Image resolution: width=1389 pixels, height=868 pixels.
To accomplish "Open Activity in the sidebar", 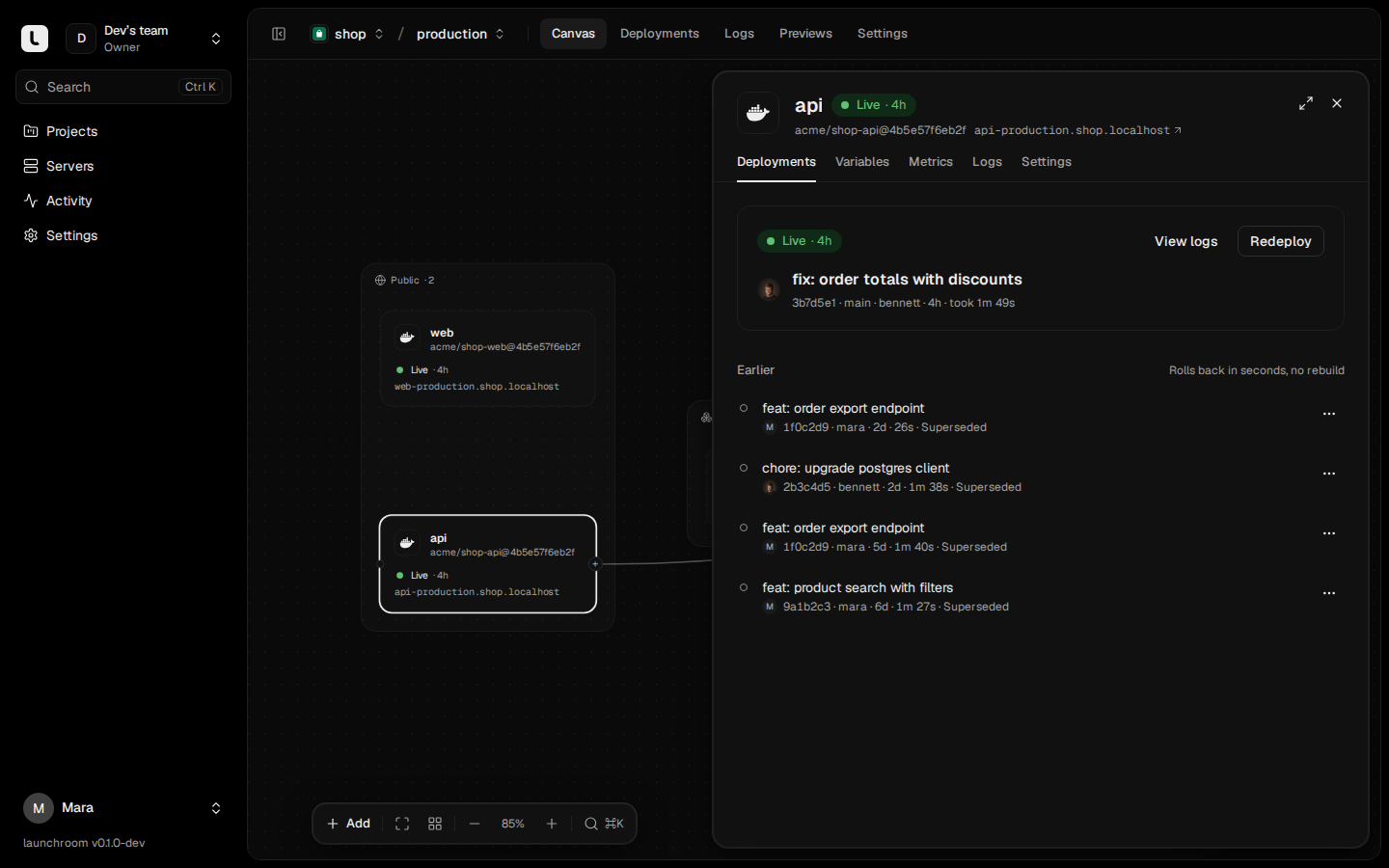I will (x=123, y=201).
